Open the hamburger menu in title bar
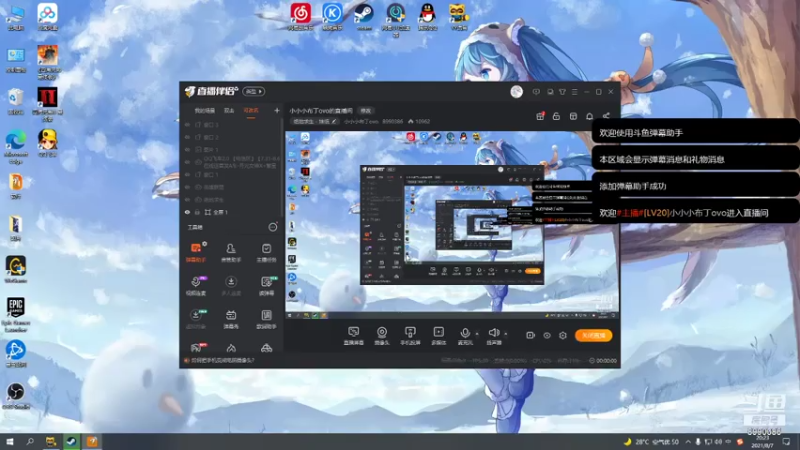Image resolution: width=800 pixels, height=450 pixels. coord(574,92)
